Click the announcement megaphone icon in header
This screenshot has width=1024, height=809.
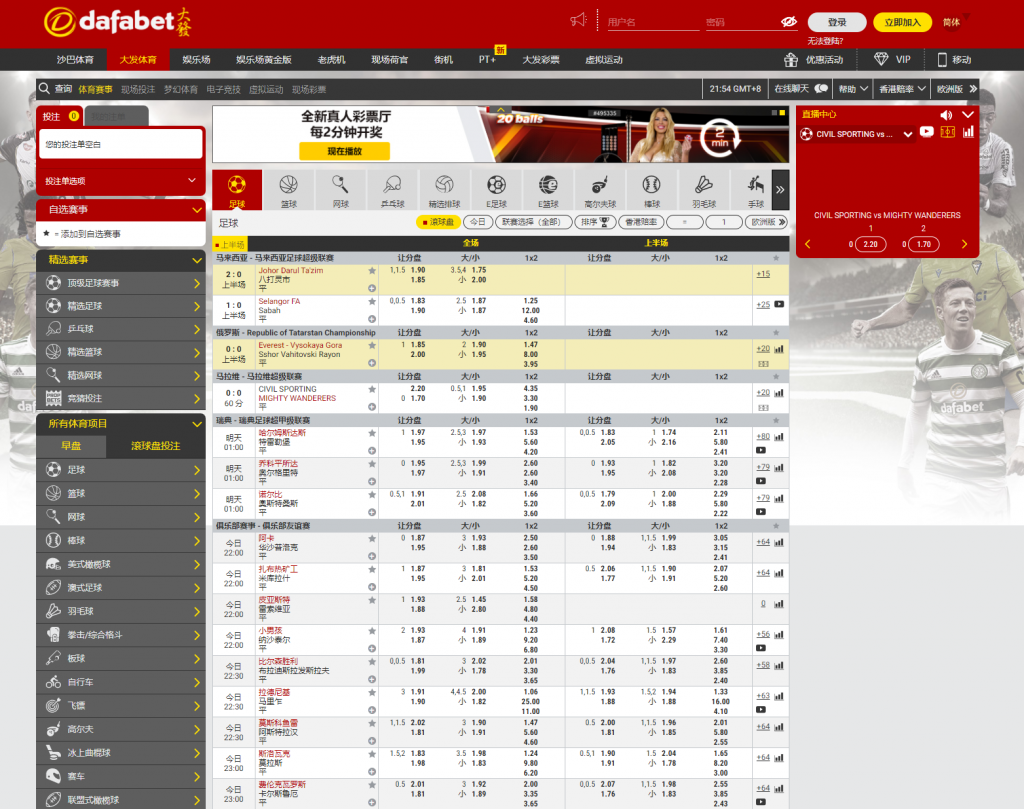click(x=578, y=20)
